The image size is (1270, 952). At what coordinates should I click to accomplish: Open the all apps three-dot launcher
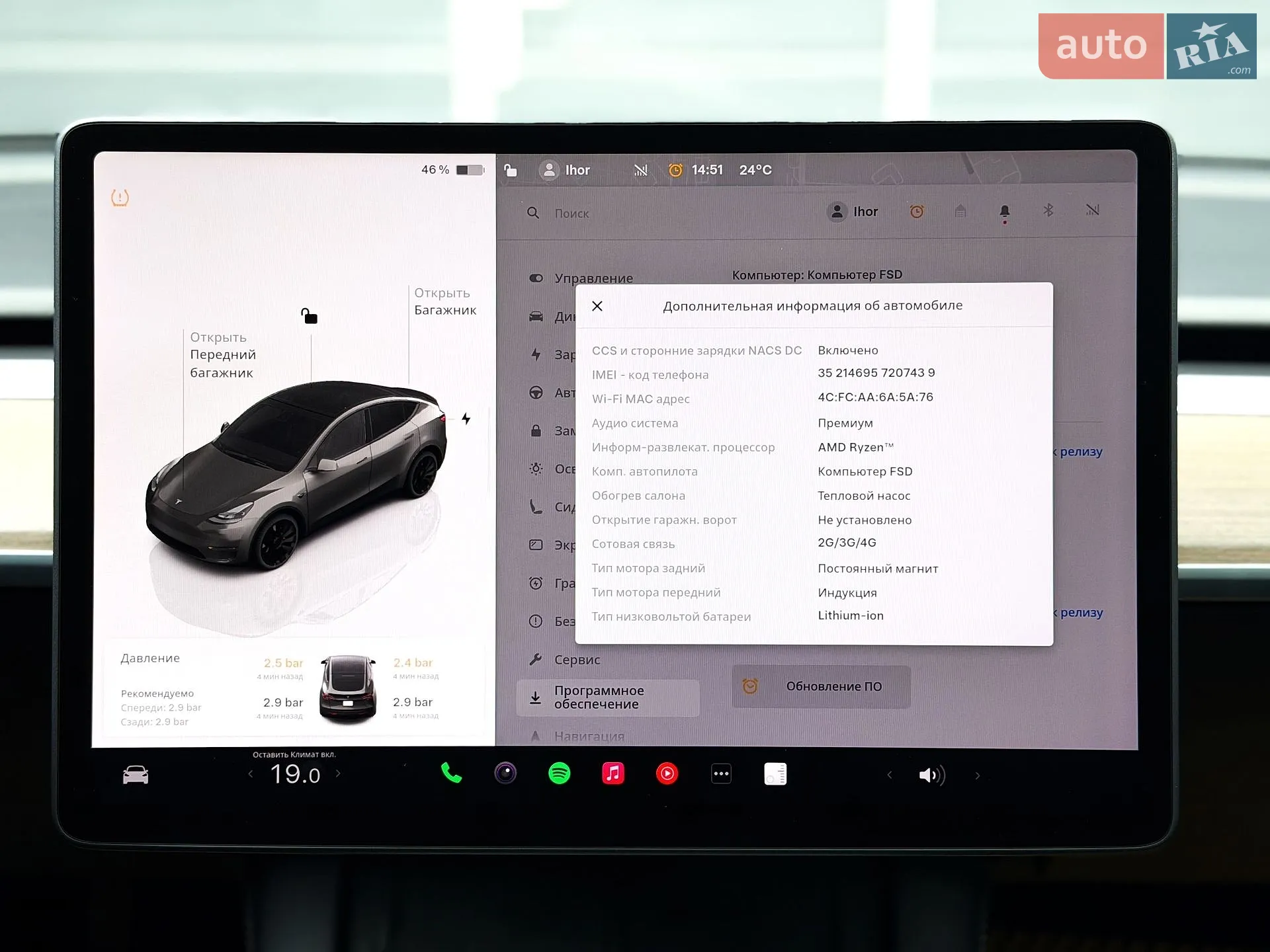(x=721, y=773)
